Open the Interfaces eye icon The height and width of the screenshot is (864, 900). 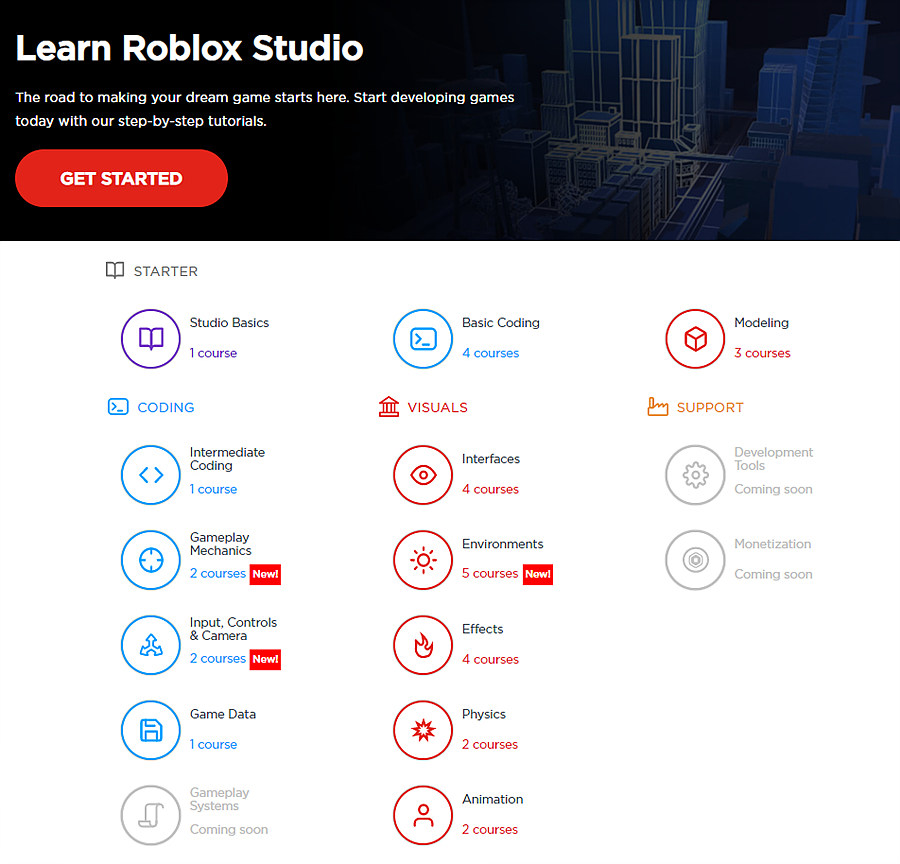pos(423,475)
